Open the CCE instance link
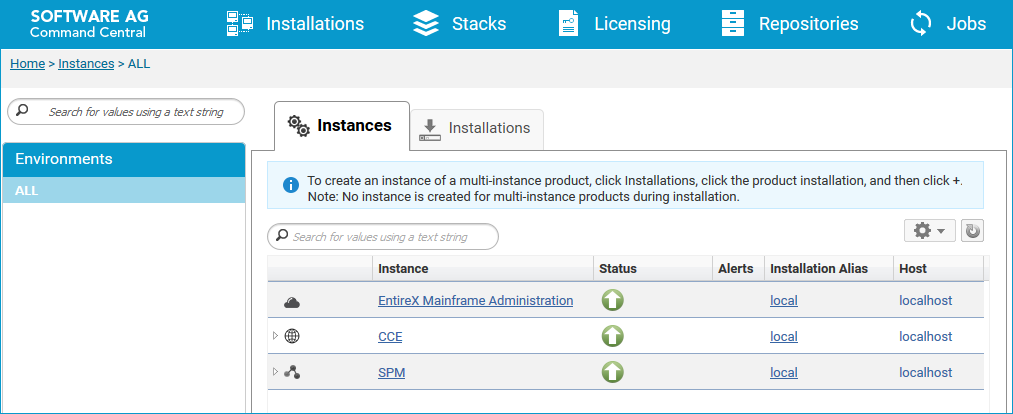 390,336
